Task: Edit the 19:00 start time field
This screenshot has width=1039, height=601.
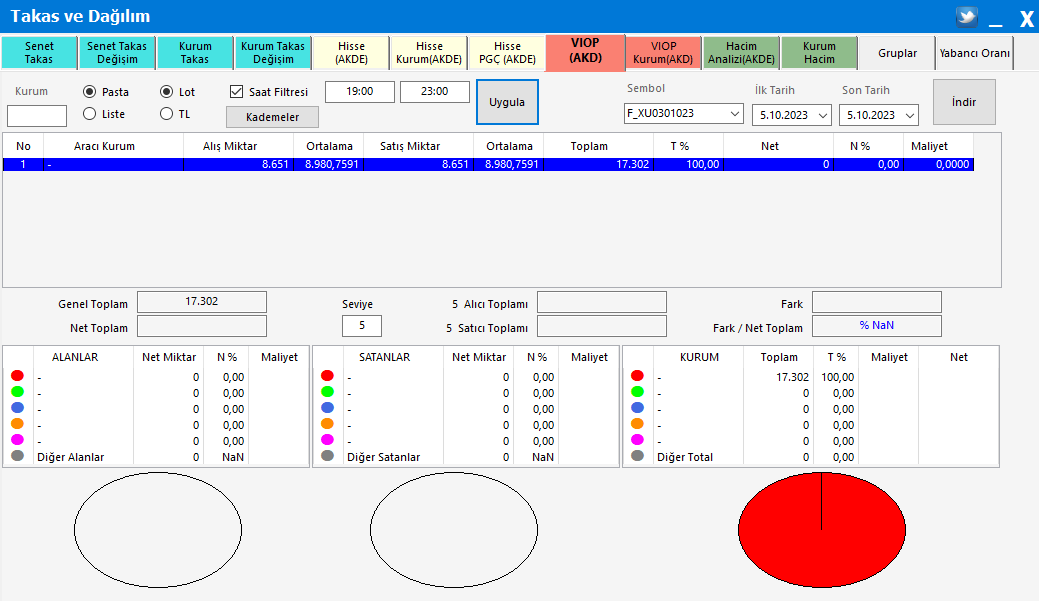Action: pos(360,91)
